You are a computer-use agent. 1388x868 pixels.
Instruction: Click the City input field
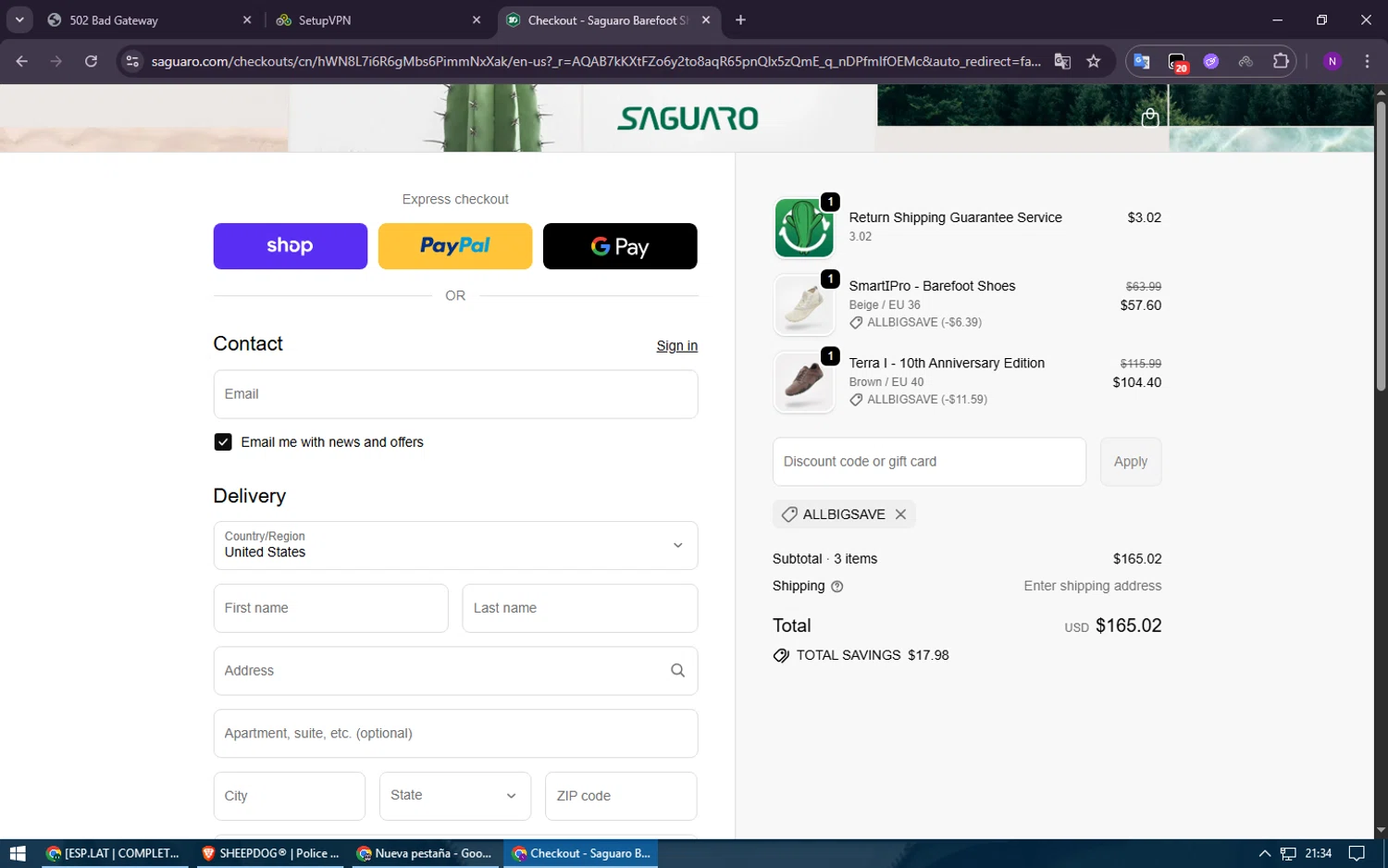pos(290,796)
